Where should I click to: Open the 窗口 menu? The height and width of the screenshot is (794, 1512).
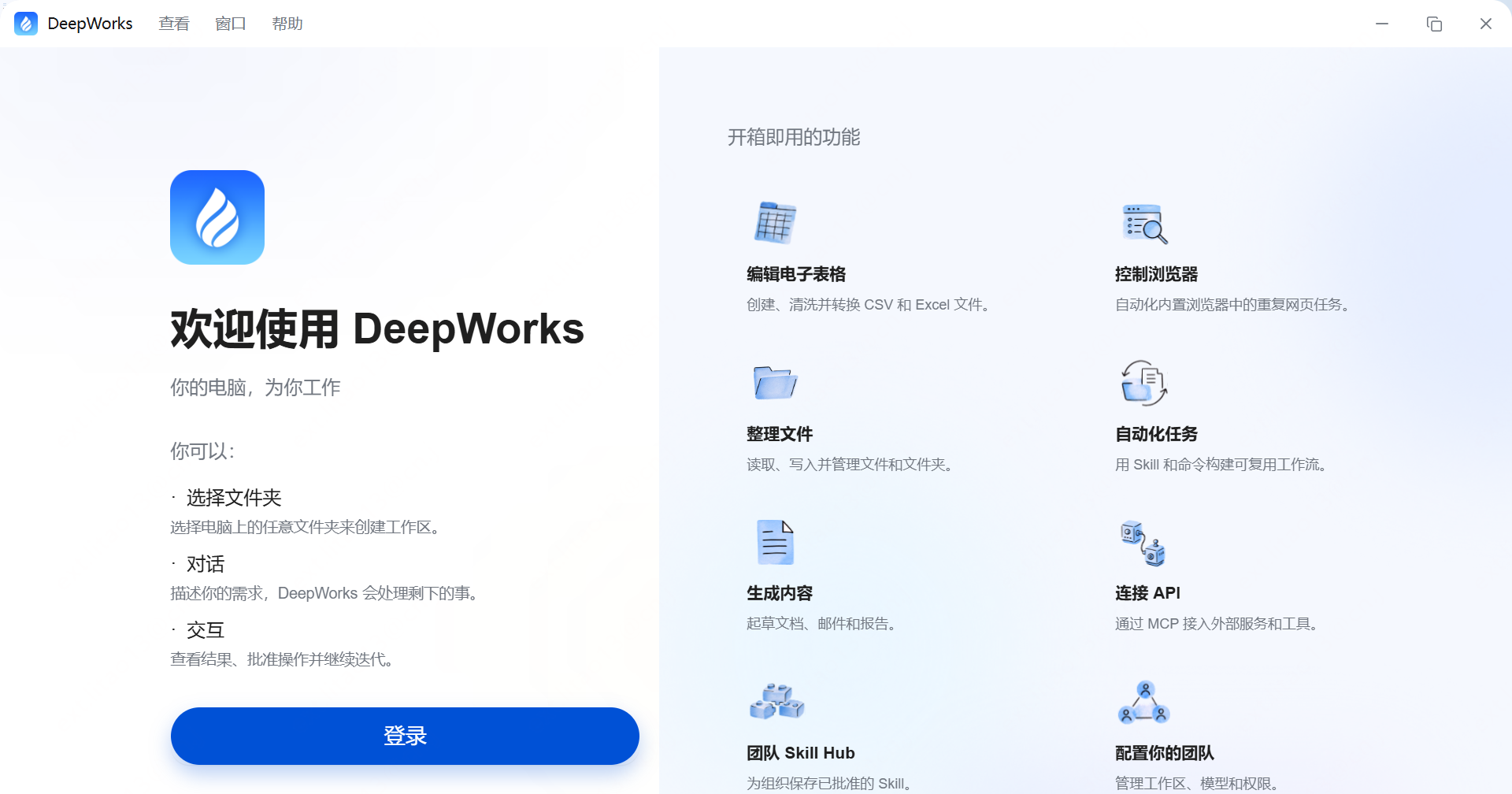point(231,24)
